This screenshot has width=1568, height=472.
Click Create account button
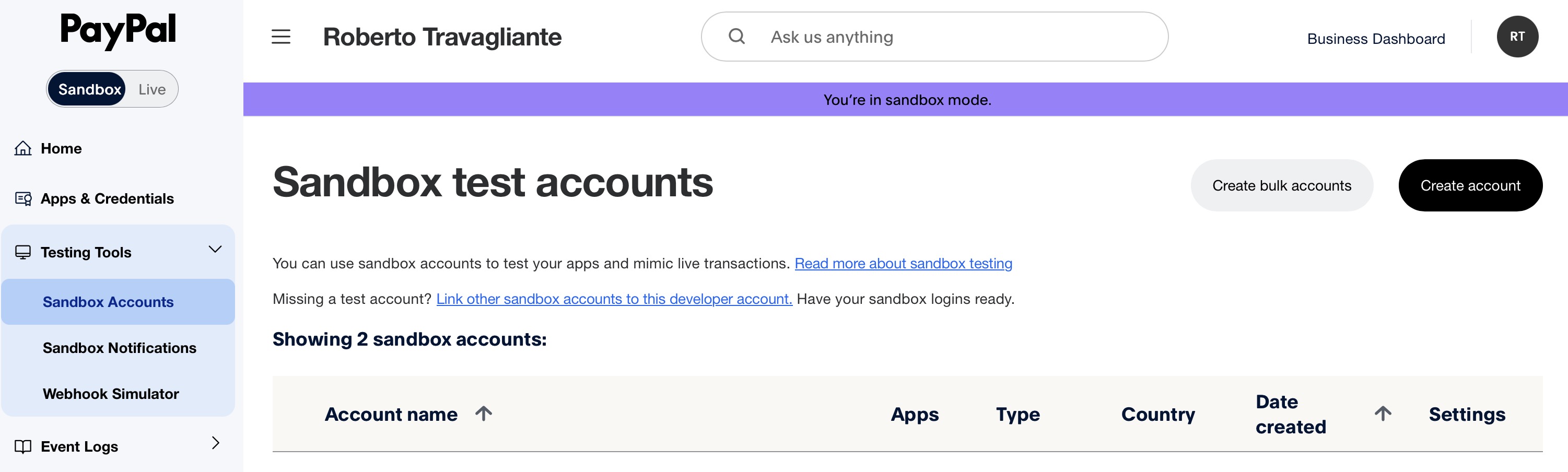[x=1470, y=185]
